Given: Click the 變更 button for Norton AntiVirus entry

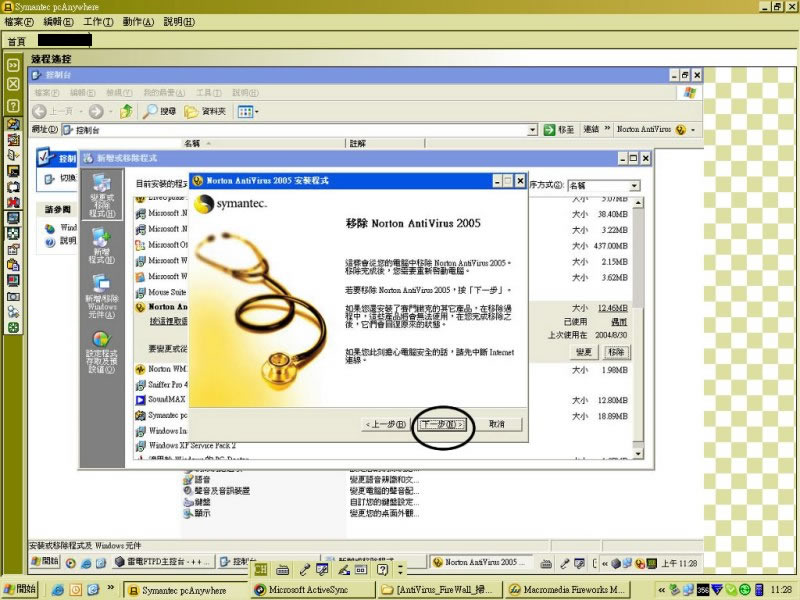Looking at the screenshot, I should pos(584,352).
